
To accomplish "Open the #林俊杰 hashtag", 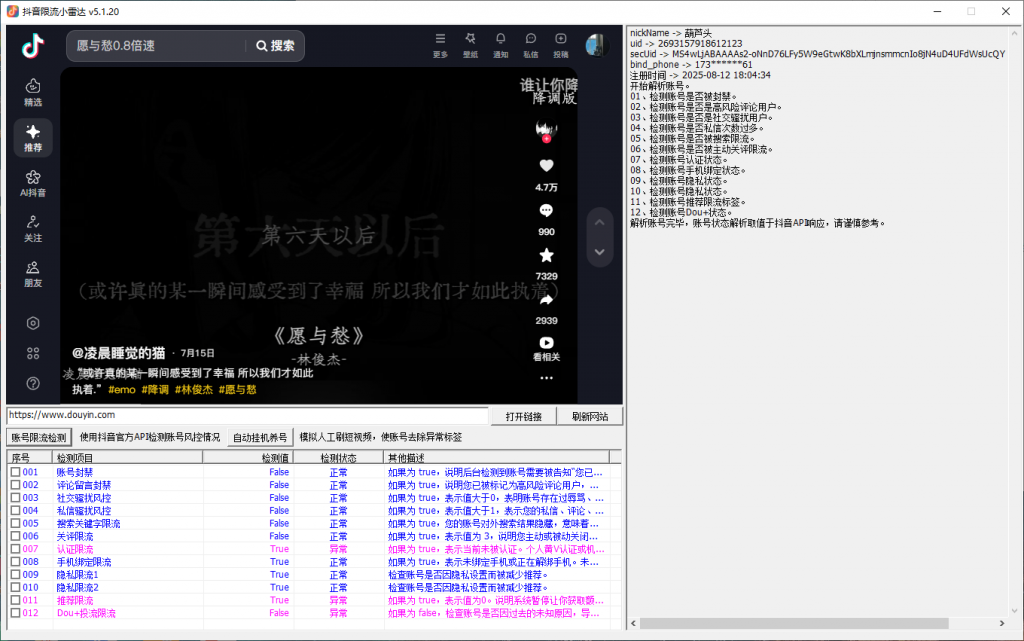I will pos(194,390).
